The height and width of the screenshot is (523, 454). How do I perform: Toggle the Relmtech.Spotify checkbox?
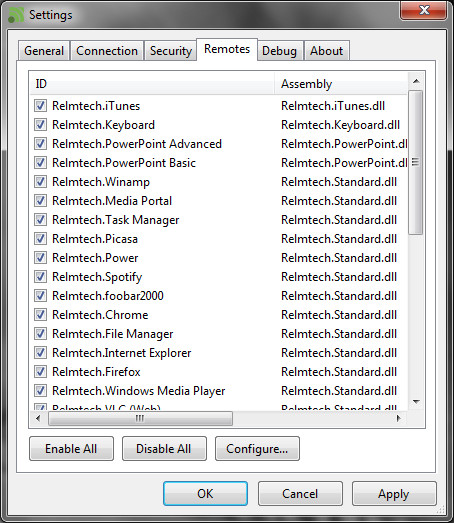tap(40, 277)
